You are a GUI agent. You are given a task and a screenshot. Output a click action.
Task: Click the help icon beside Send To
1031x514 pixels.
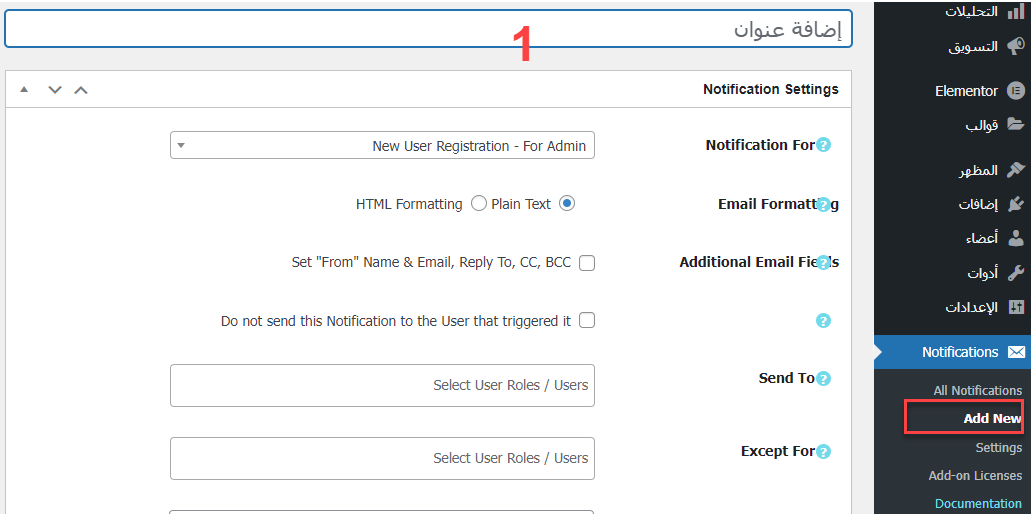(x=823, y=379)
